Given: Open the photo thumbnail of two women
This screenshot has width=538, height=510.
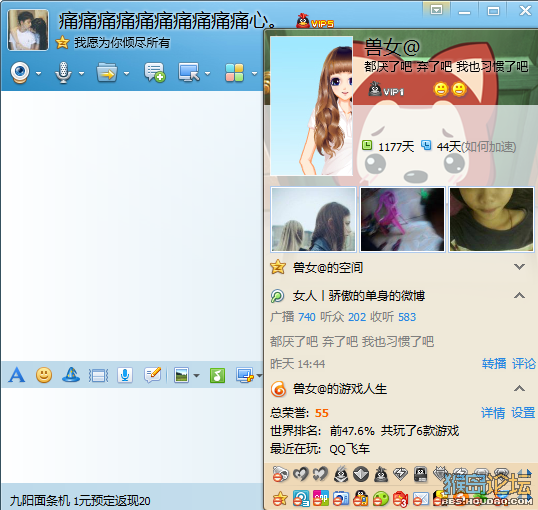Looking at the screenshot, I should coord(314,219).
